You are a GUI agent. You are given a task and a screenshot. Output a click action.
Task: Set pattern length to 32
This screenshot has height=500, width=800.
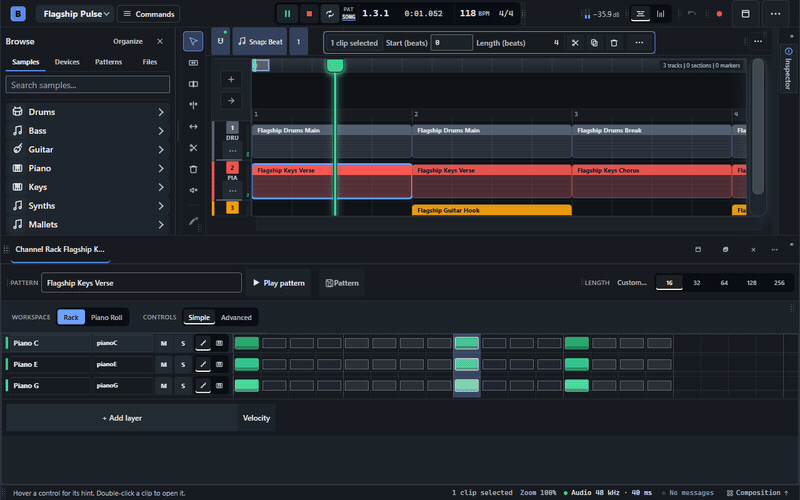[696, 283]
